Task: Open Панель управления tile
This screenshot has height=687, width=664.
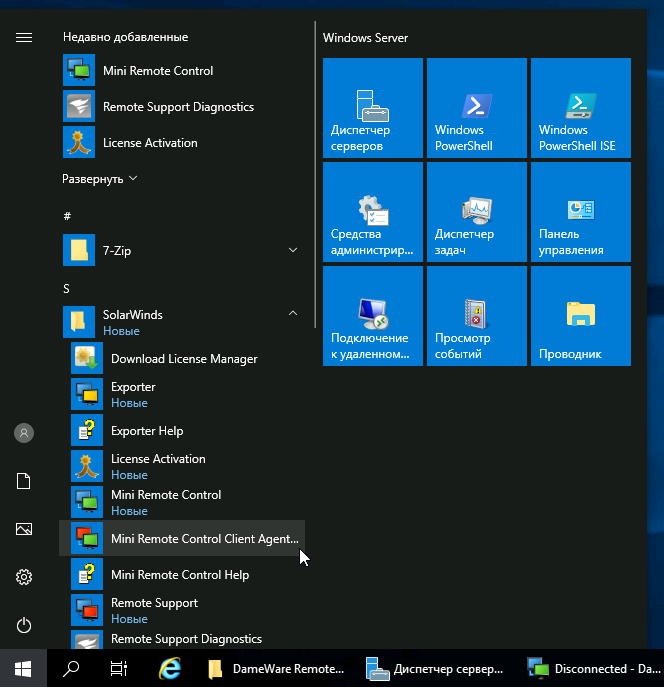Action: pyautogui.click(x=581, y=212)
